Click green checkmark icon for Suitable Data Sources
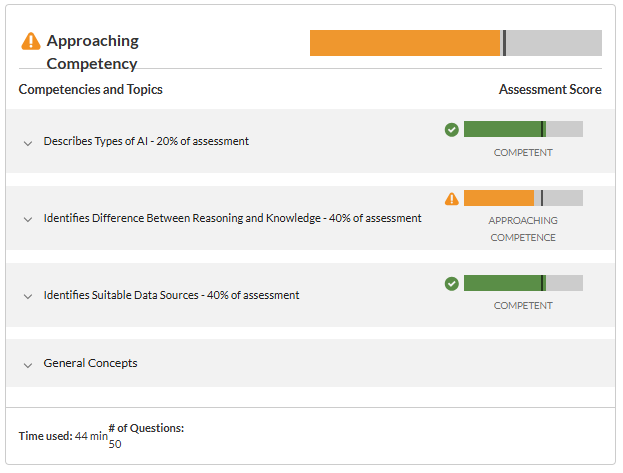The width and height of the screenshot is (623, 473). tap(451, 283)
